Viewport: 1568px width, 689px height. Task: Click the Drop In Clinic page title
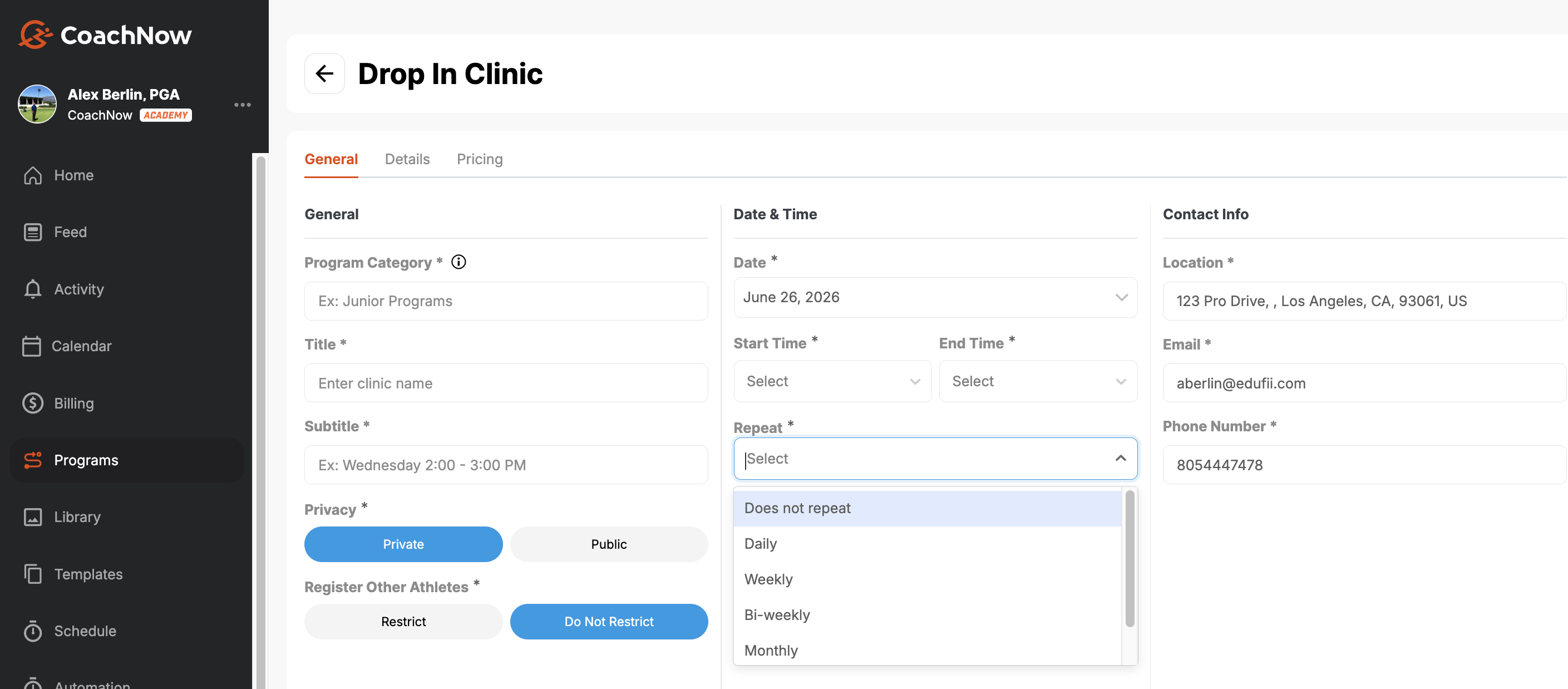[x=450, y=73]
